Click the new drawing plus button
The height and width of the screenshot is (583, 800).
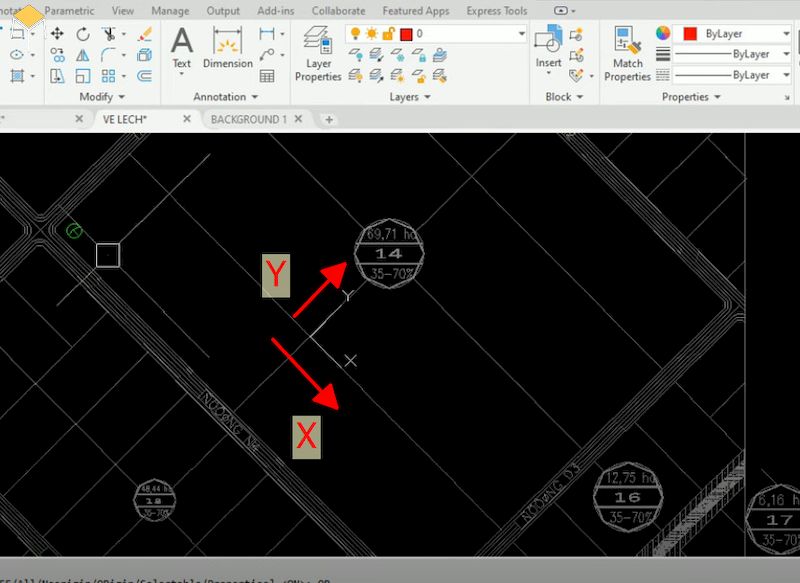pyautogui.click(x=329, y=120)
